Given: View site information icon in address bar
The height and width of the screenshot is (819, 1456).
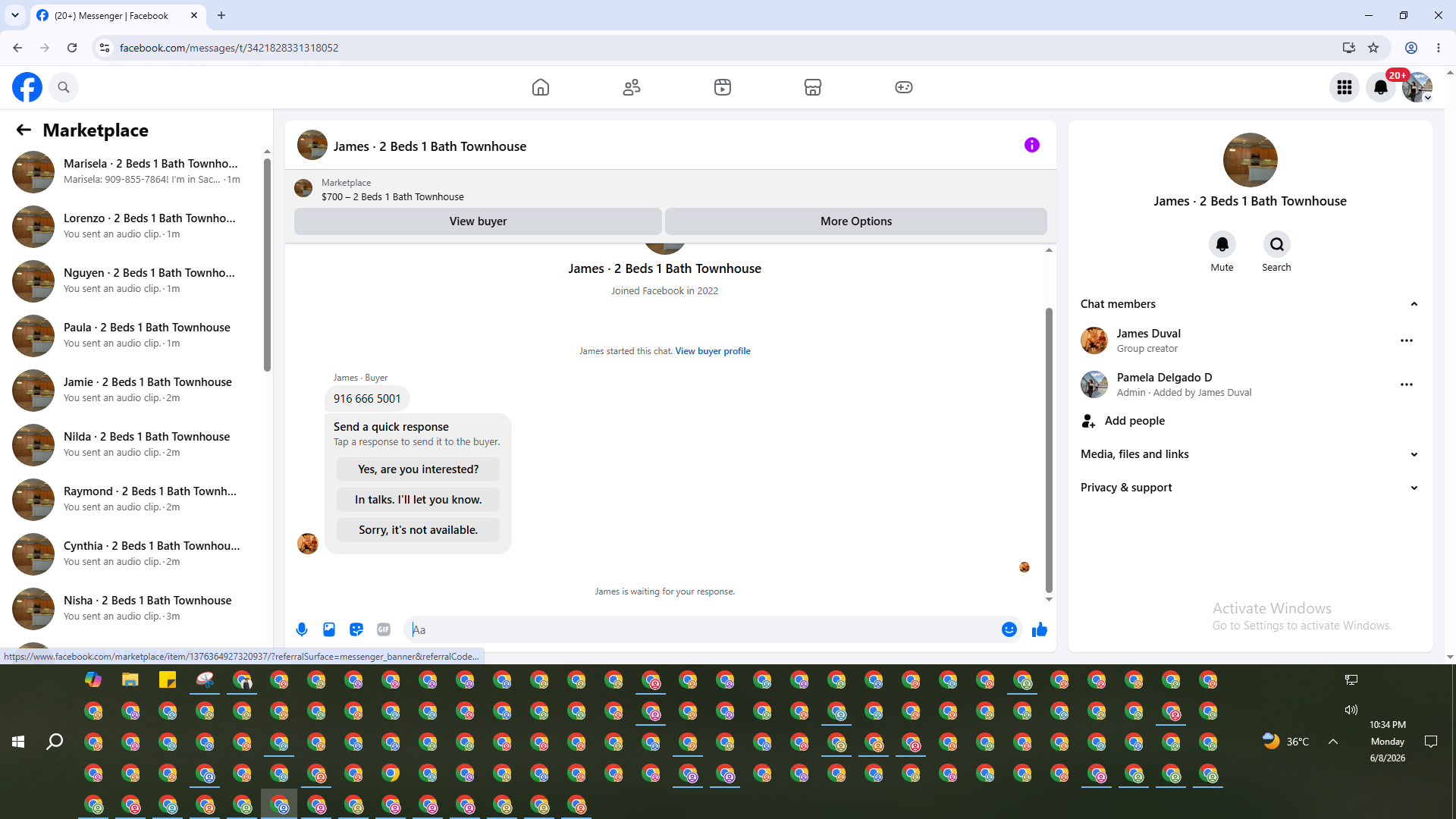Looking at the screenshot, I should click(x=105, y=48).
